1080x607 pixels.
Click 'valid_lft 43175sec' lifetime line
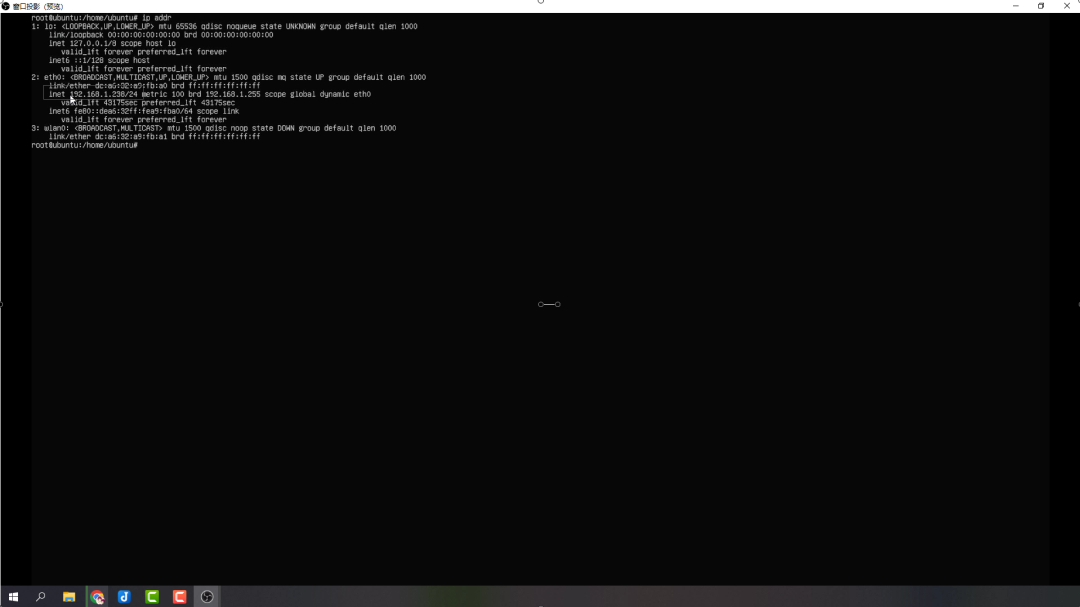click(x=147, y=103)
